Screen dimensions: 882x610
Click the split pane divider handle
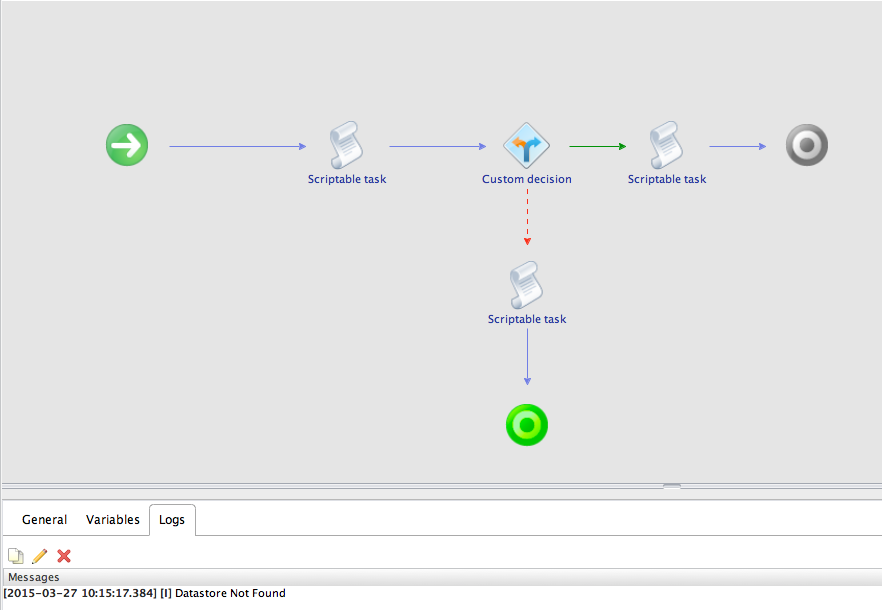671,486
